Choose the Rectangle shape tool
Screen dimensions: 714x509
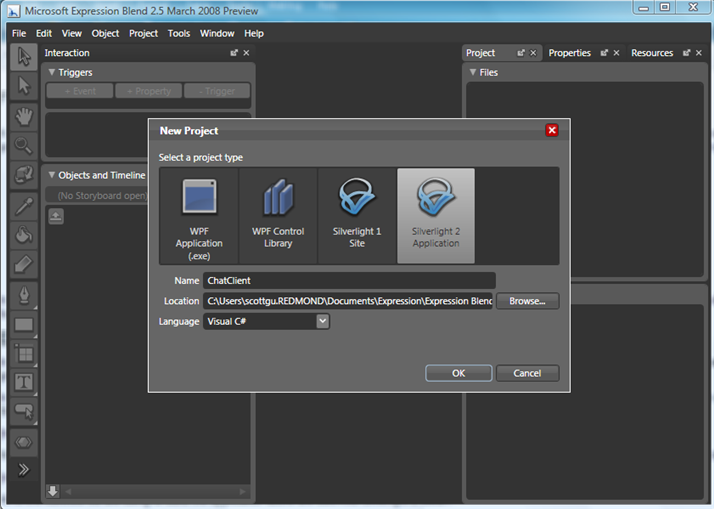tap(24, 324)
